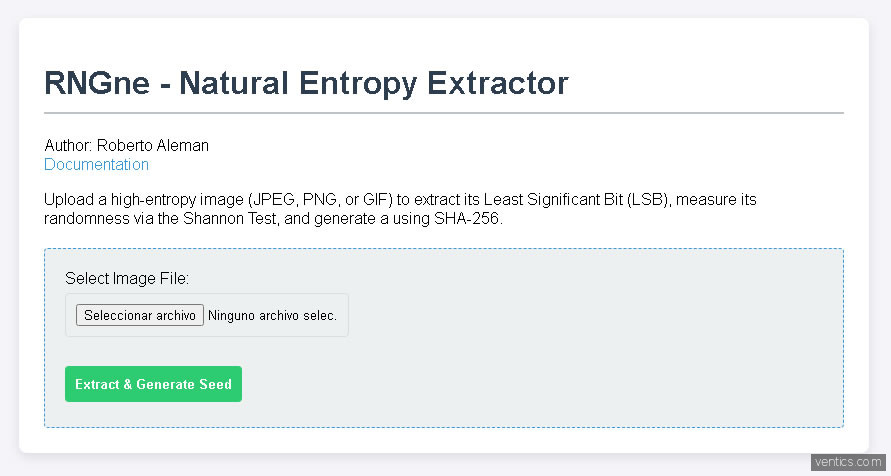Screen dimensions: 891x476
Task: Click the horizontal divider under the title
Action: 444,113
